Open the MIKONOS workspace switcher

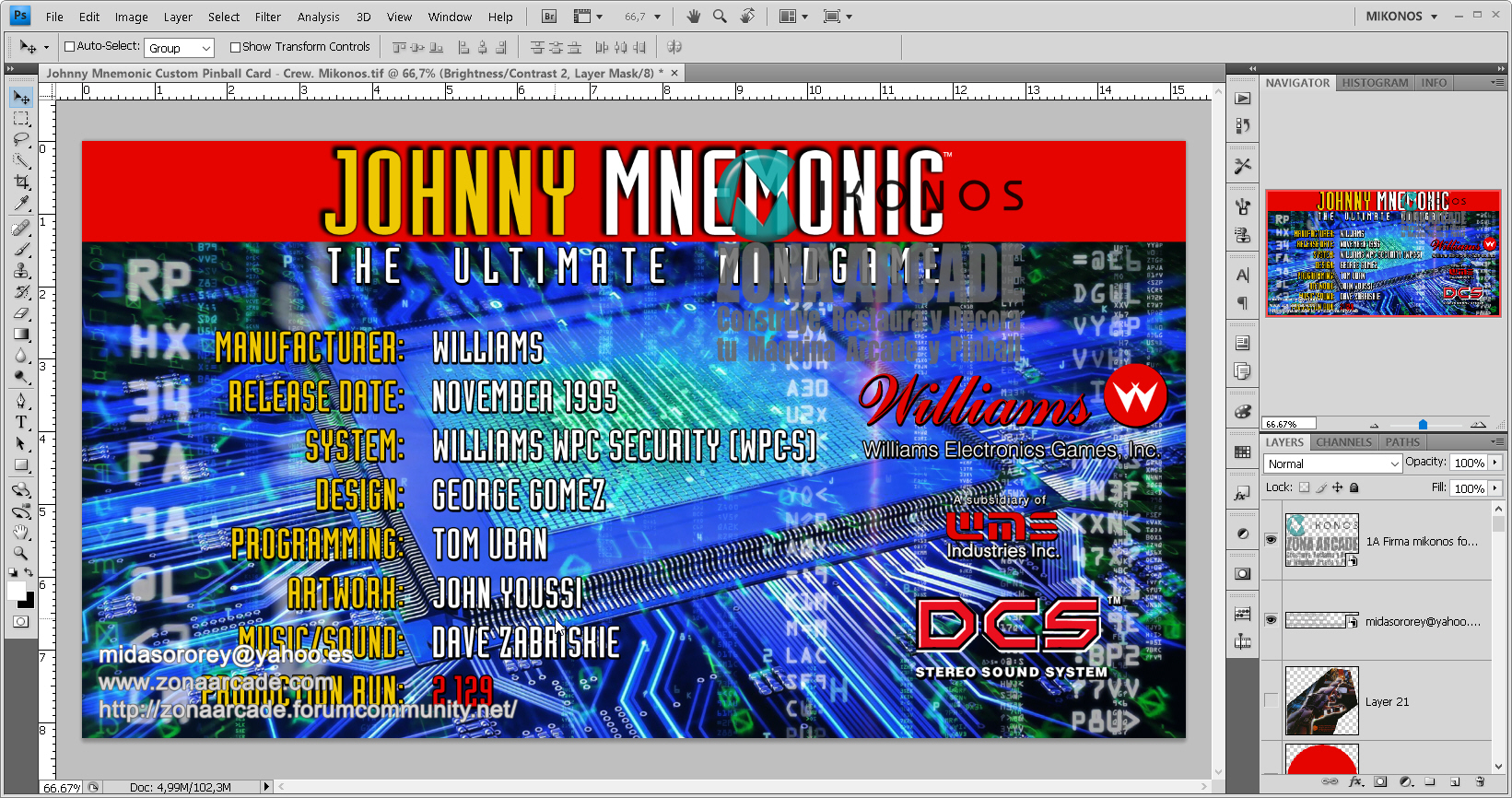(x=1401, y=17)
